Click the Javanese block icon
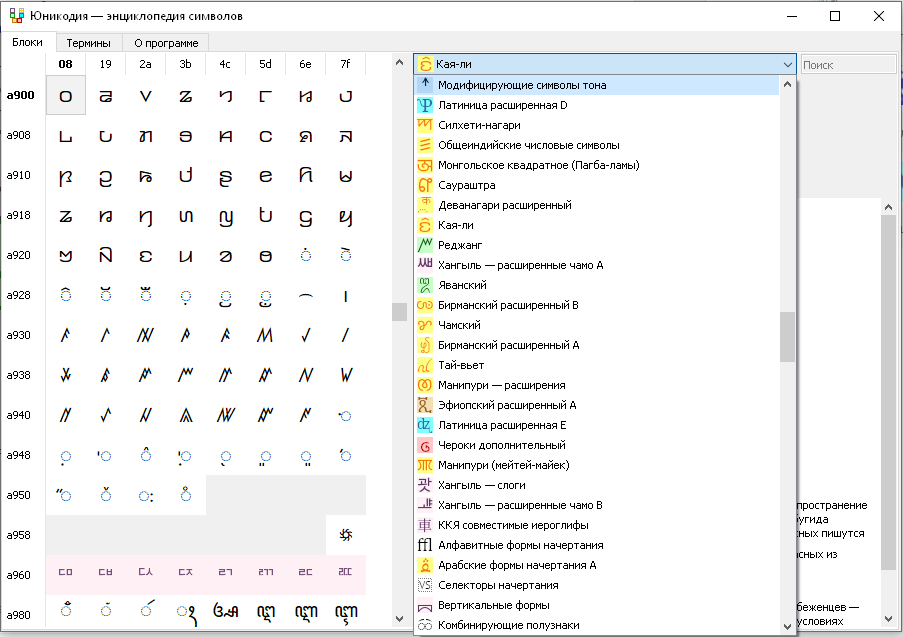 click(x=425, y=285)
